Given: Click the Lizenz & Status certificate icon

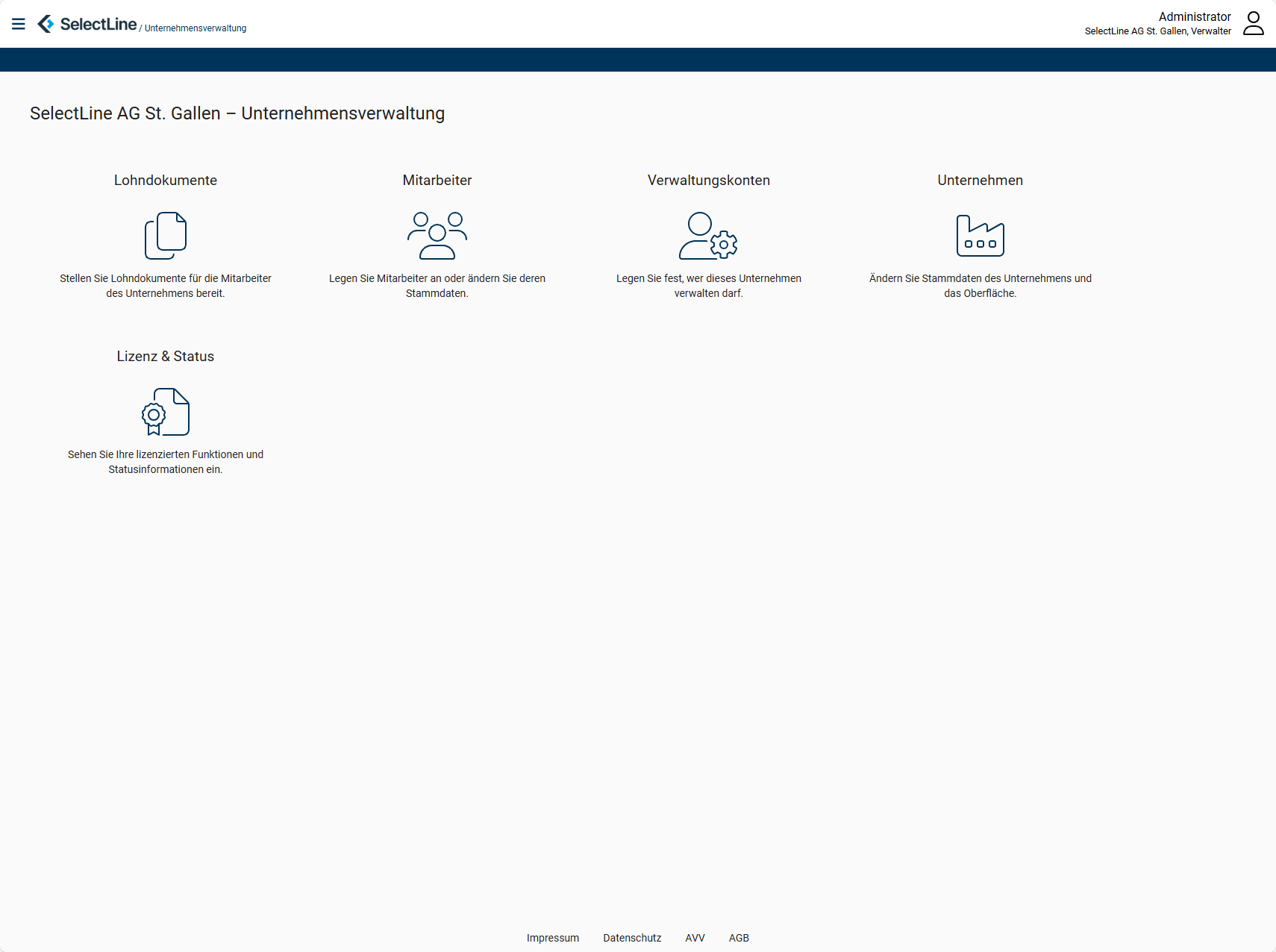Looking at the screenshot, I should point(166,412).
